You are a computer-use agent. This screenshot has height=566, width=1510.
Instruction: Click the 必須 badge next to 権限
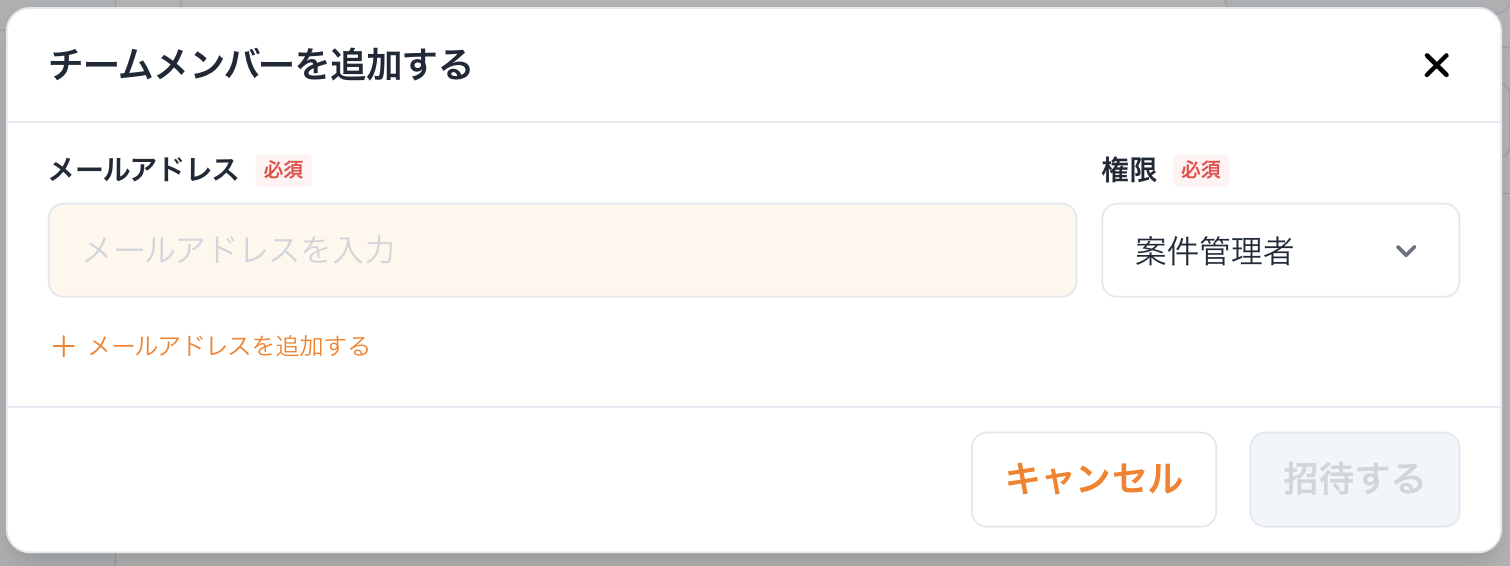click(1200, 171)
